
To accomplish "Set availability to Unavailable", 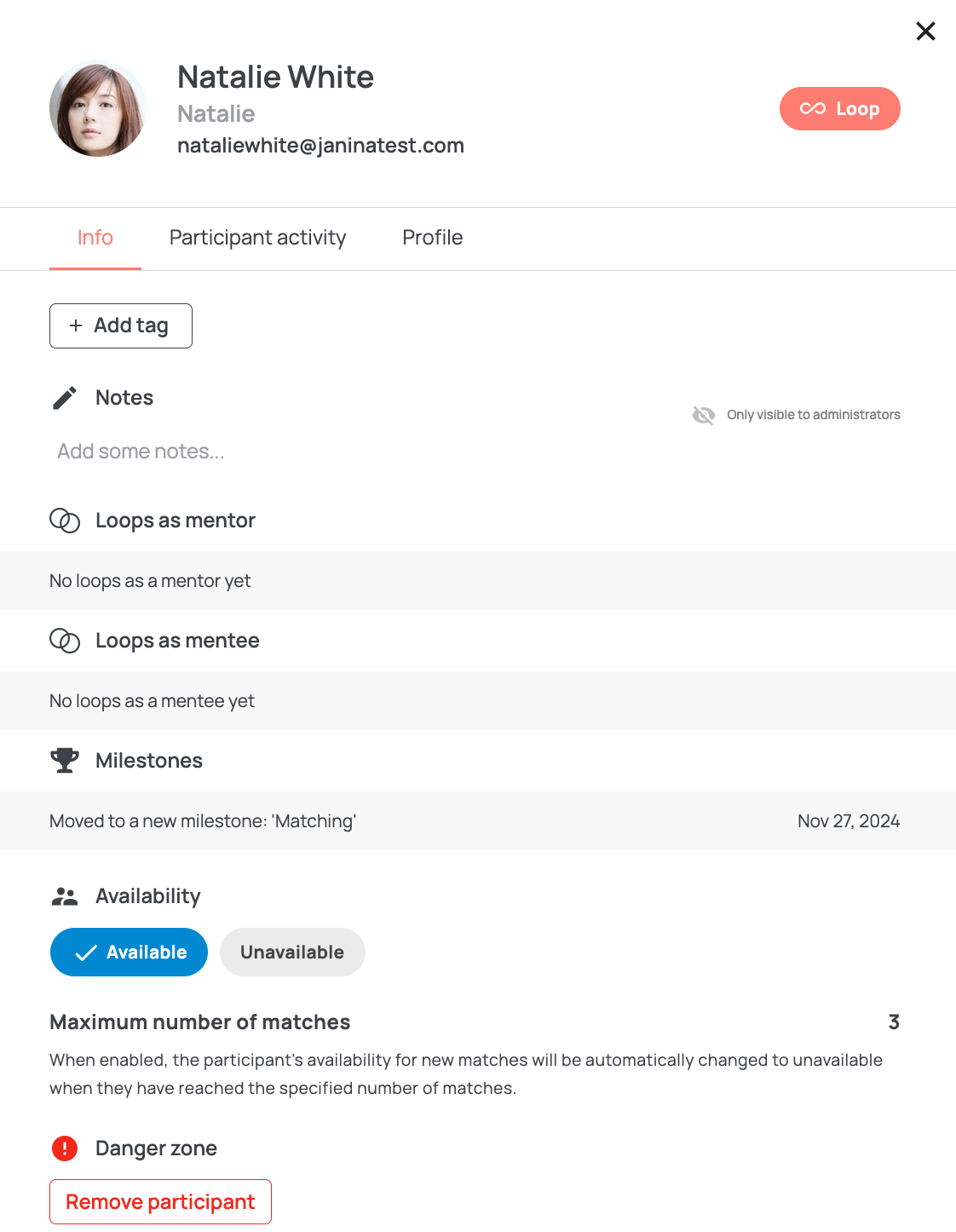I will [x=292, y=952].
